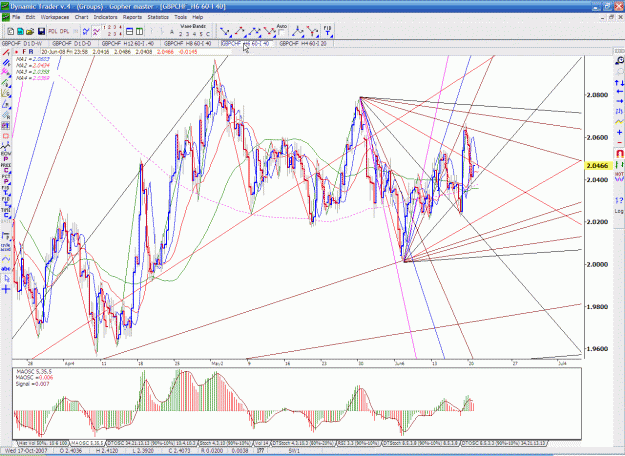Click the fork swing tool icon left of FIB T
This screenshot has height=456, width=625.
(x=313, y=31)
